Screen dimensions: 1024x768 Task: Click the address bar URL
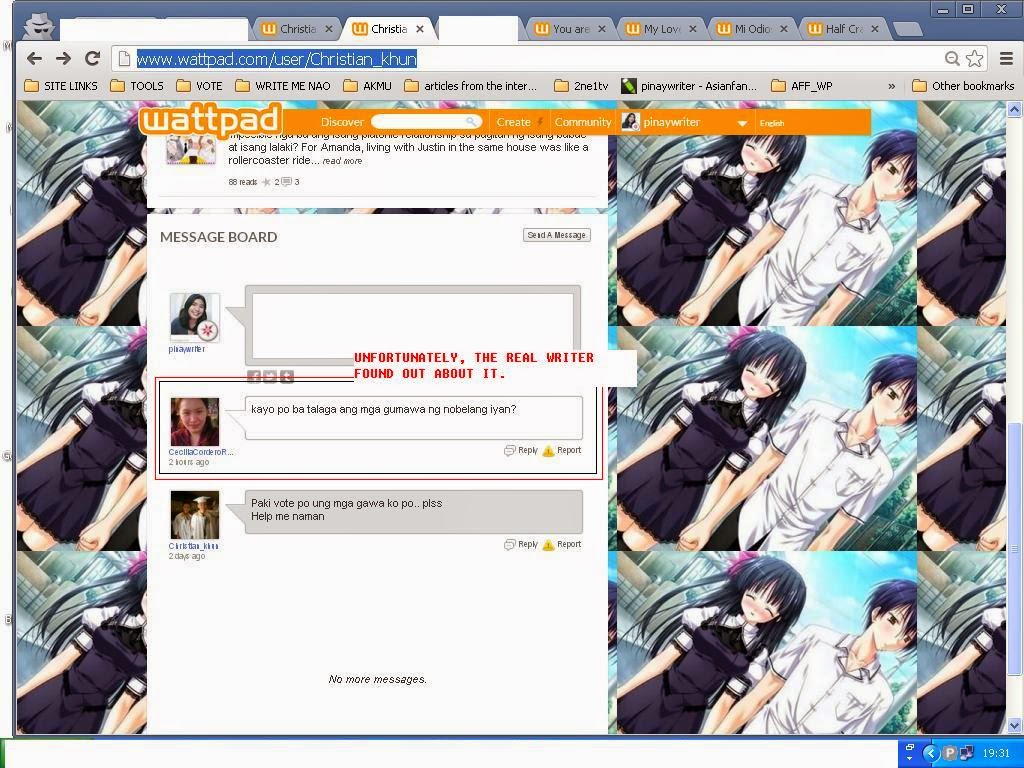pos(276,59)
